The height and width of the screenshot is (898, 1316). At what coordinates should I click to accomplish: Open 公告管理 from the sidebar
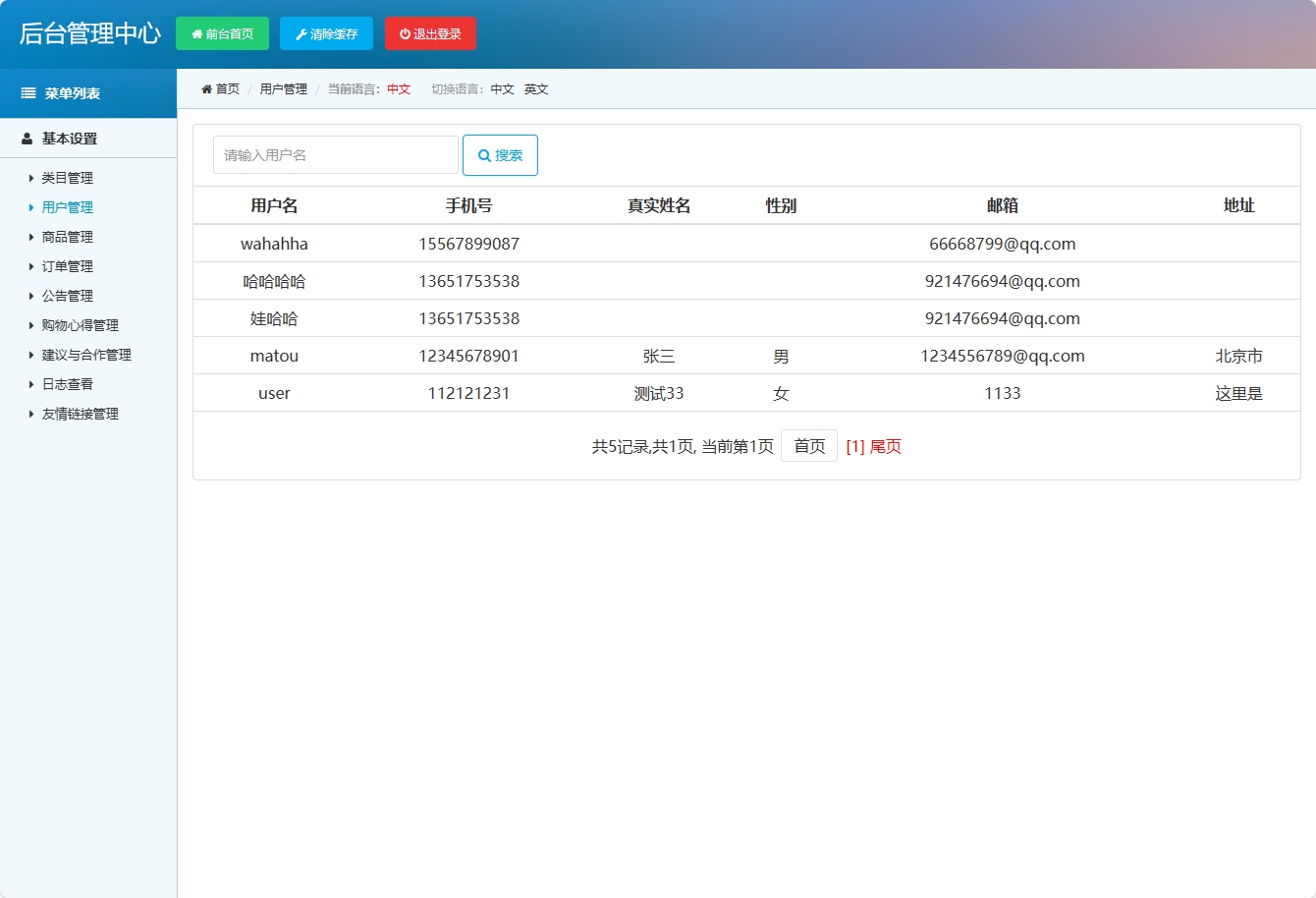click(66, 296)
